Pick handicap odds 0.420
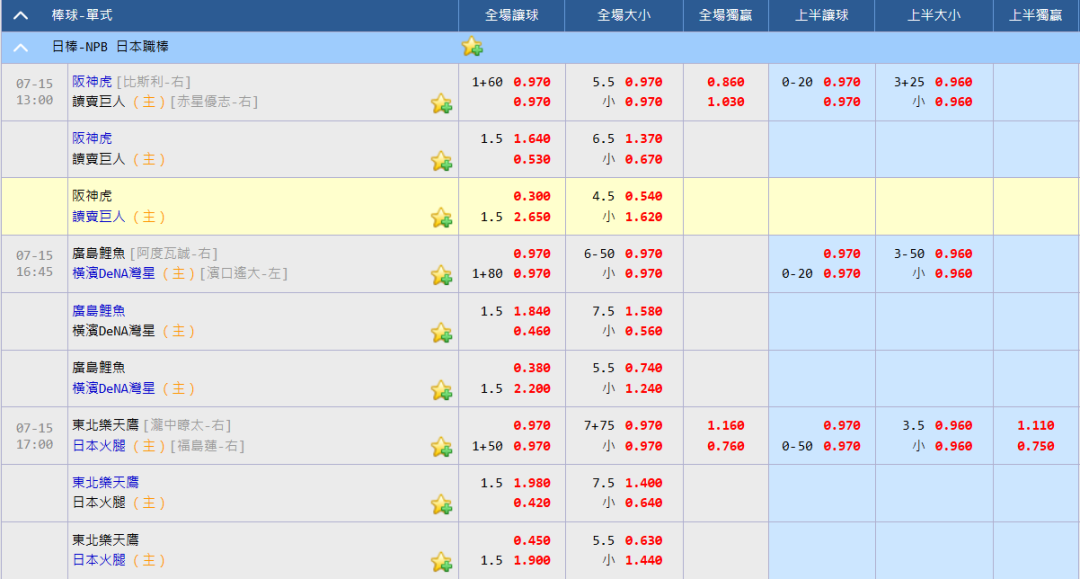This screenshot has width=1080, height=579. coord(532,503)
